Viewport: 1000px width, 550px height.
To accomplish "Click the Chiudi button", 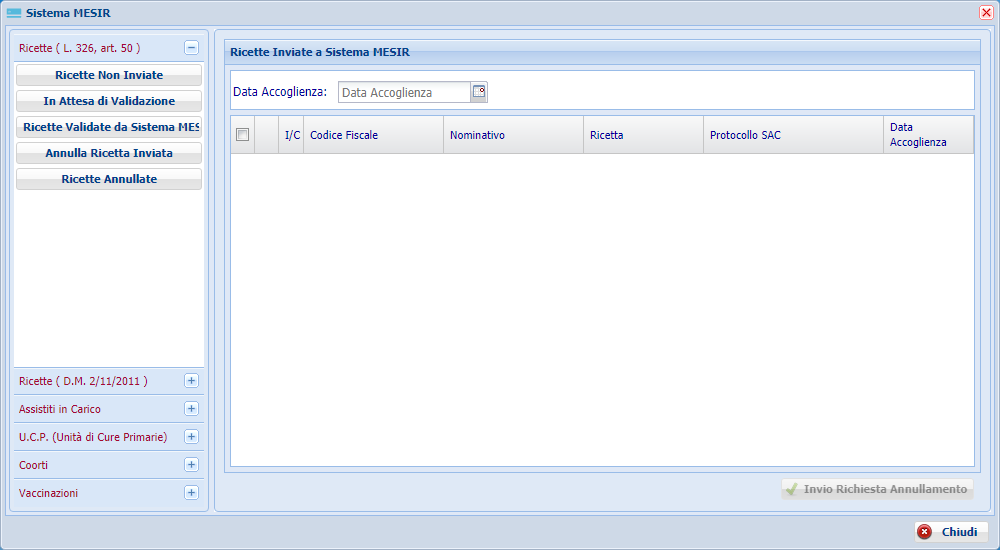I will 951,532.
